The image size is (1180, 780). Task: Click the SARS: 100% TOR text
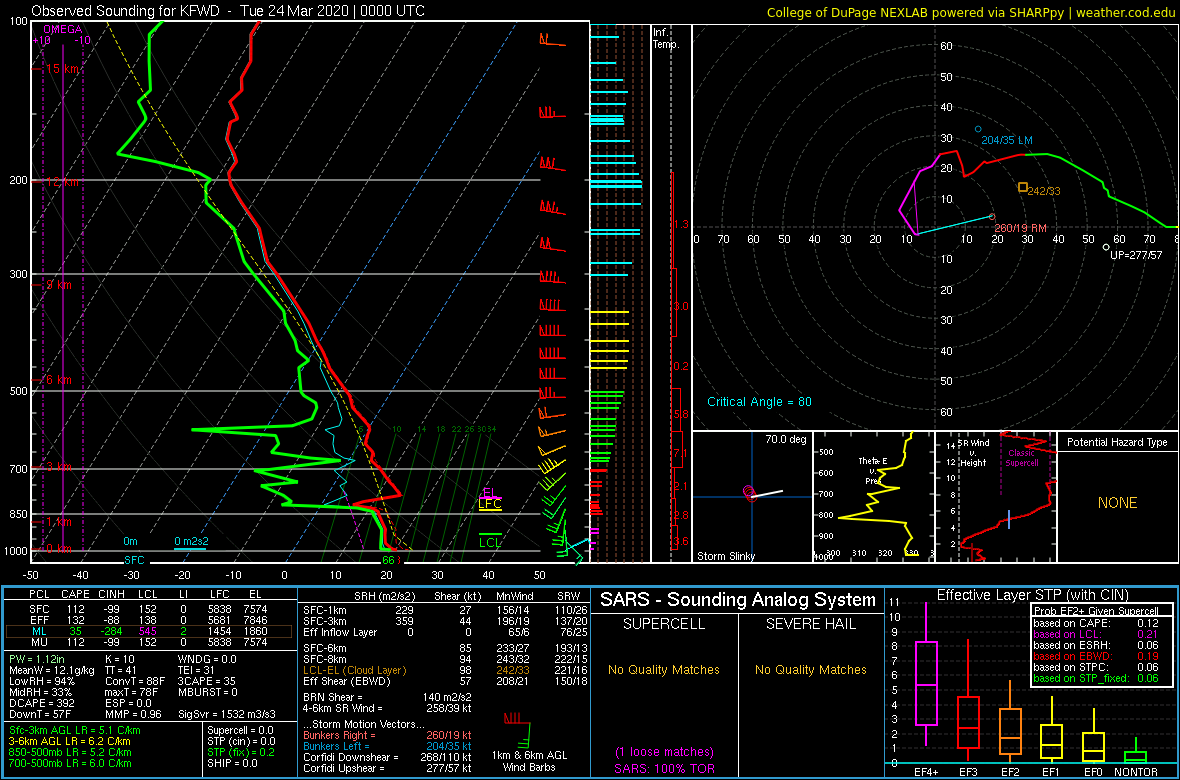pos(665,767)
